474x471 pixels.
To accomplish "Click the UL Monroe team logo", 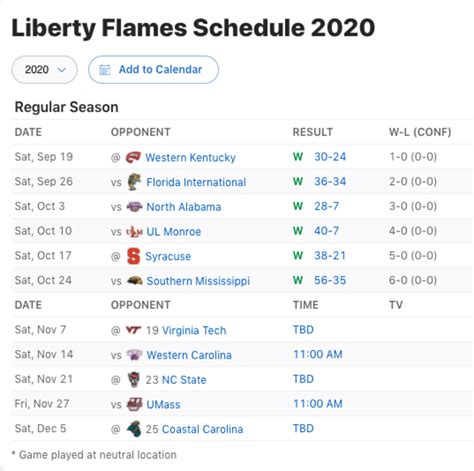I will 134,231.
